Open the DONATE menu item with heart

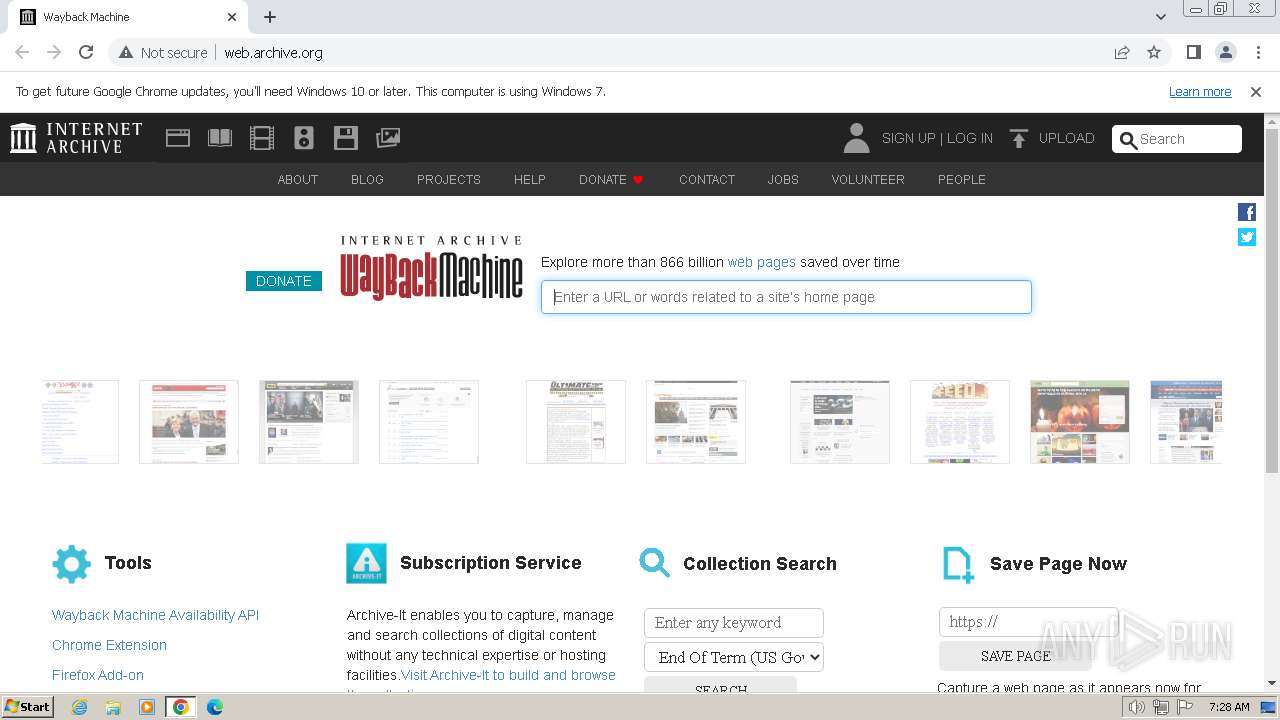(611, 179)
